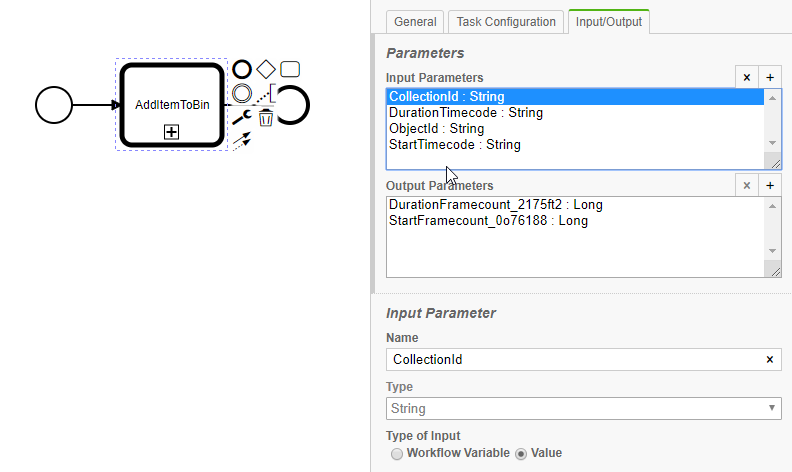
Task: Select the Value radio button
Action: (x=521, y=453)
